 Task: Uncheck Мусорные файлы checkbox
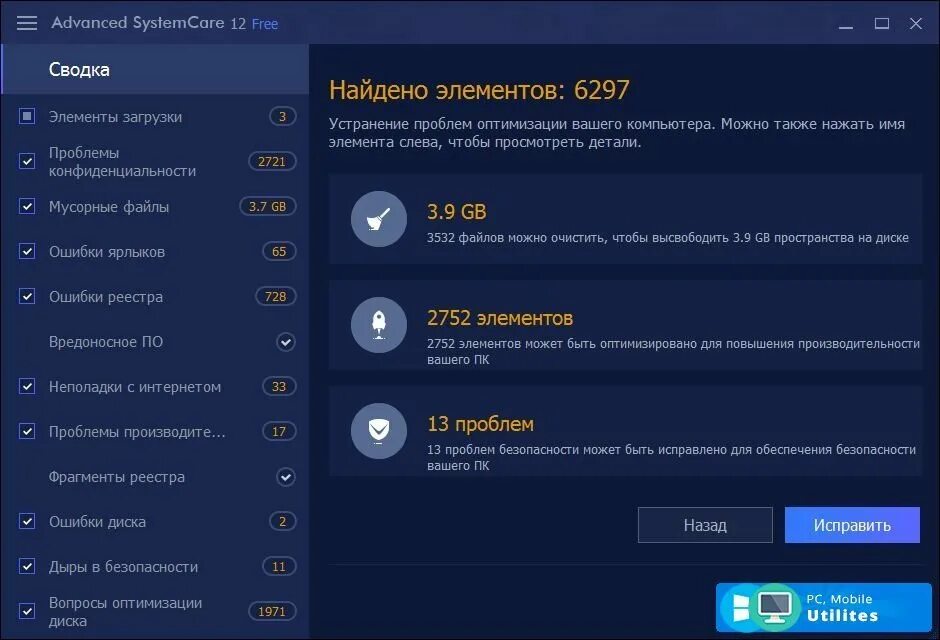click(x=27, y=206)
